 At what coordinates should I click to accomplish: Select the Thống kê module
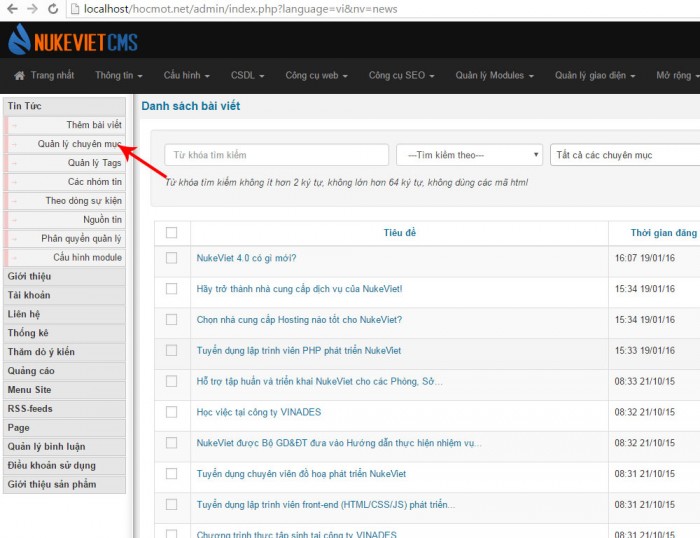tap(65, 333)
